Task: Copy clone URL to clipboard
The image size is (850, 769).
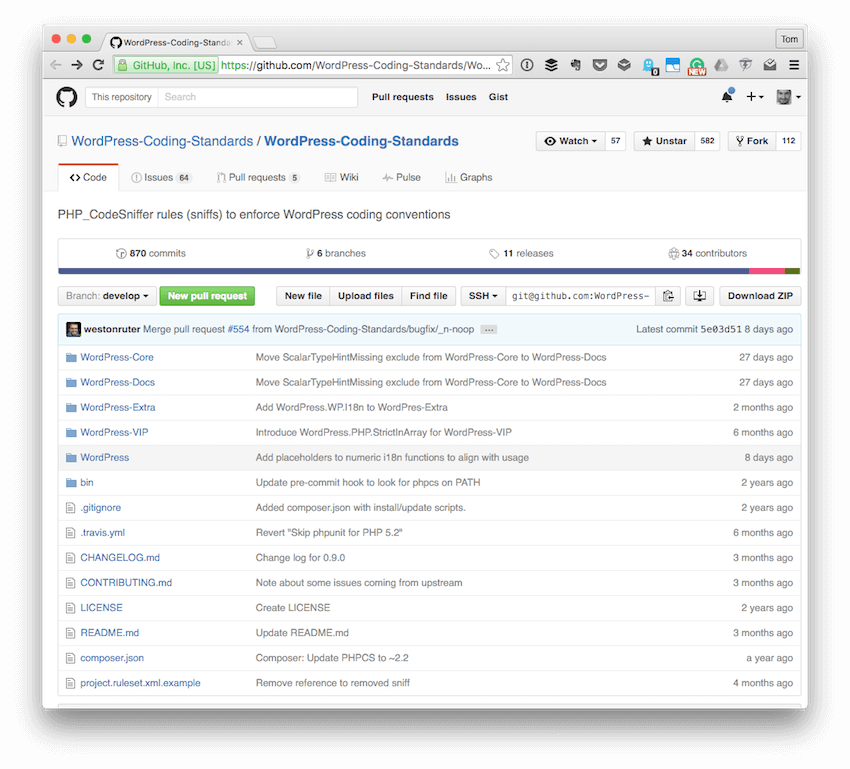Action: click(x=668, y=296)
